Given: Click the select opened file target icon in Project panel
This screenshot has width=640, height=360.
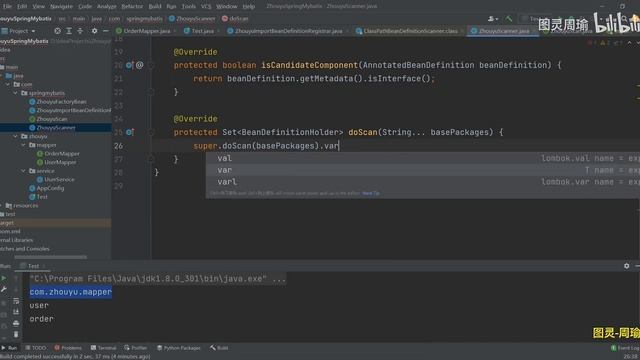Looking at the screenshot, I should click(58, 31).
